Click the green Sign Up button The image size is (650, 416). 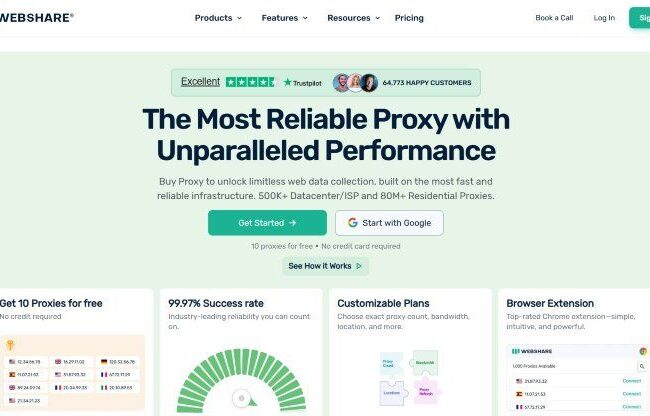pos(640,18)
